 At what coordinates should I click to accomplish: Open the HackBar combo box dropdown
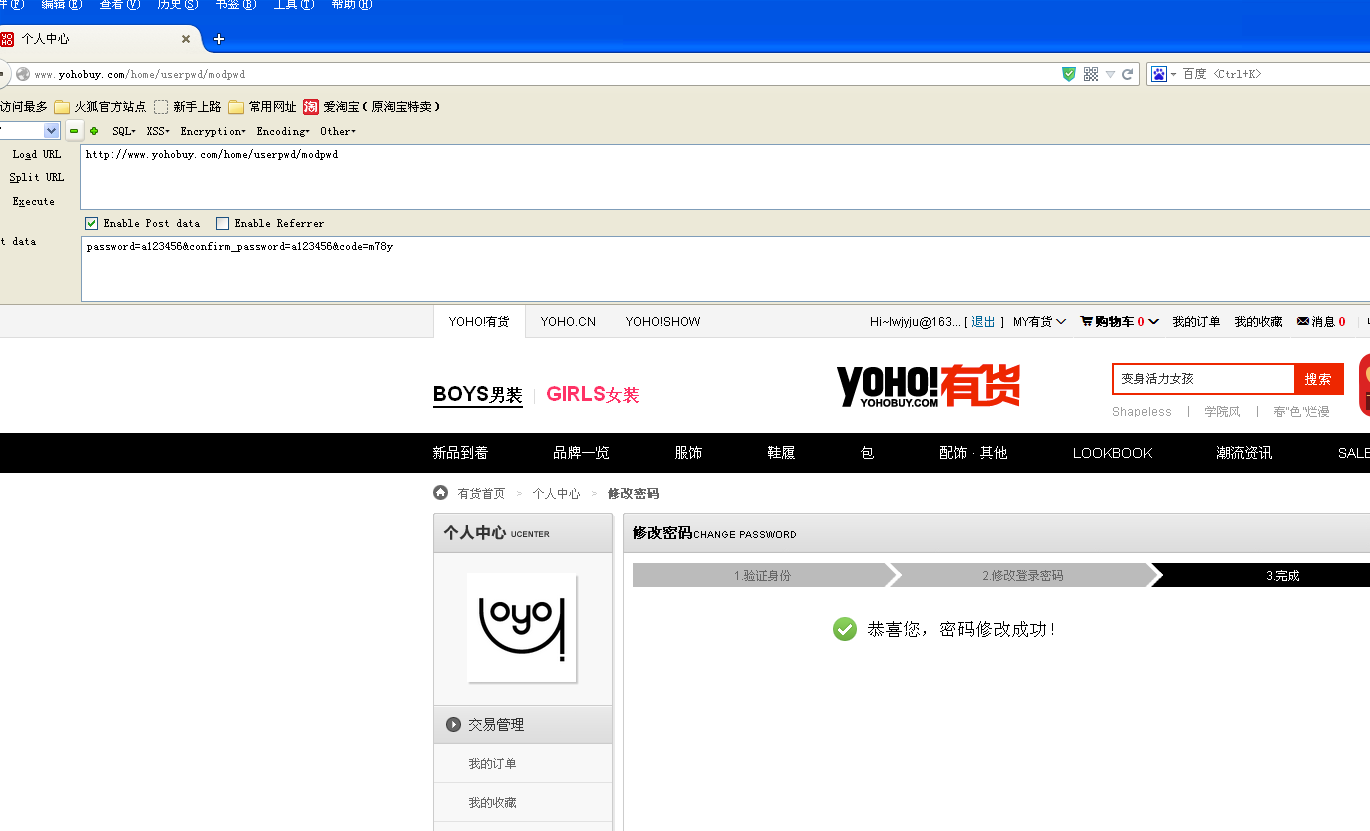click(52, 131)
